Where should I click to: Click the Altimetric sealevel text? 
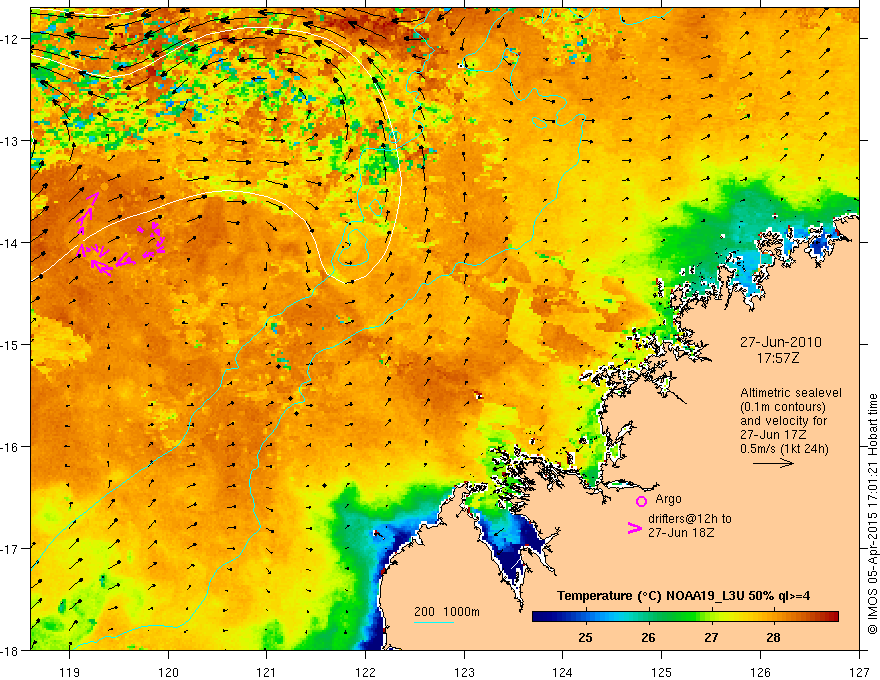791,393
